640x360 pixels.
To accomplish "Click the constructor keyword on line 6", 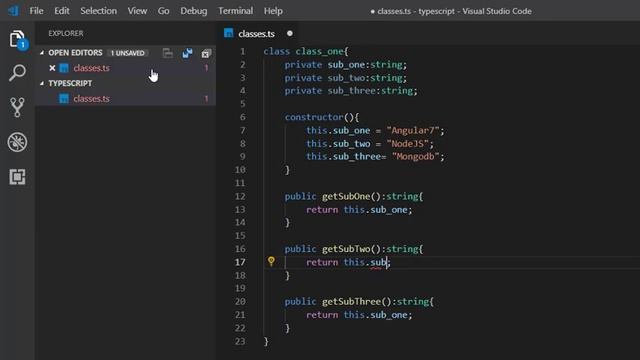I will pyautogui.click(x=314, y=117).
